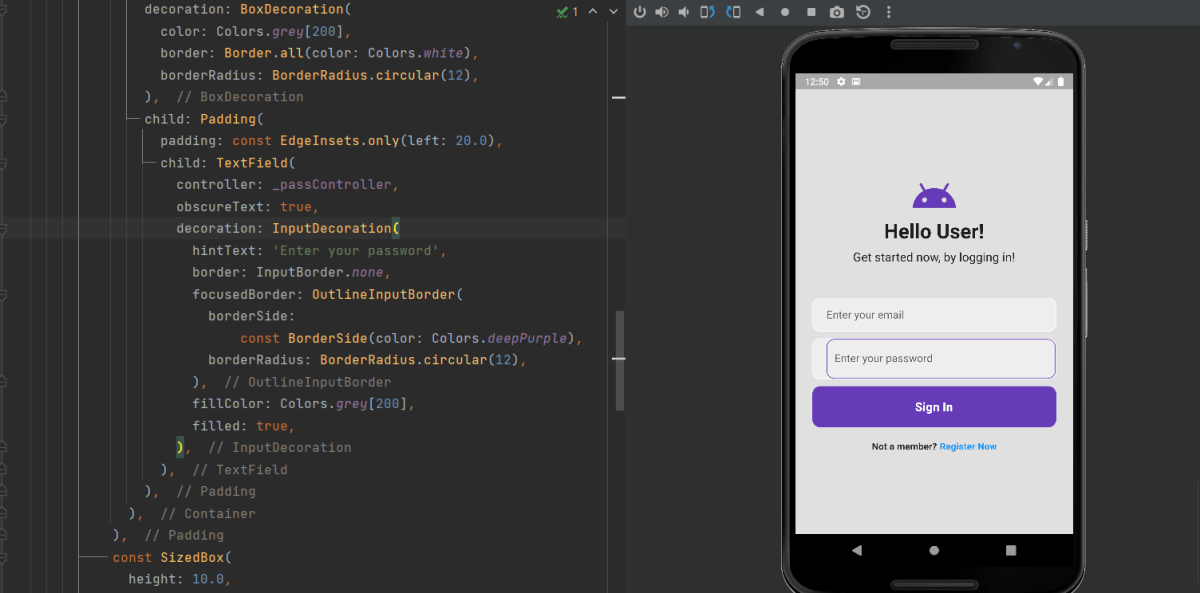Click 'filled: true' line in code
The width and height of the screenshot is (1200, 593).
[x=244, y=426]
